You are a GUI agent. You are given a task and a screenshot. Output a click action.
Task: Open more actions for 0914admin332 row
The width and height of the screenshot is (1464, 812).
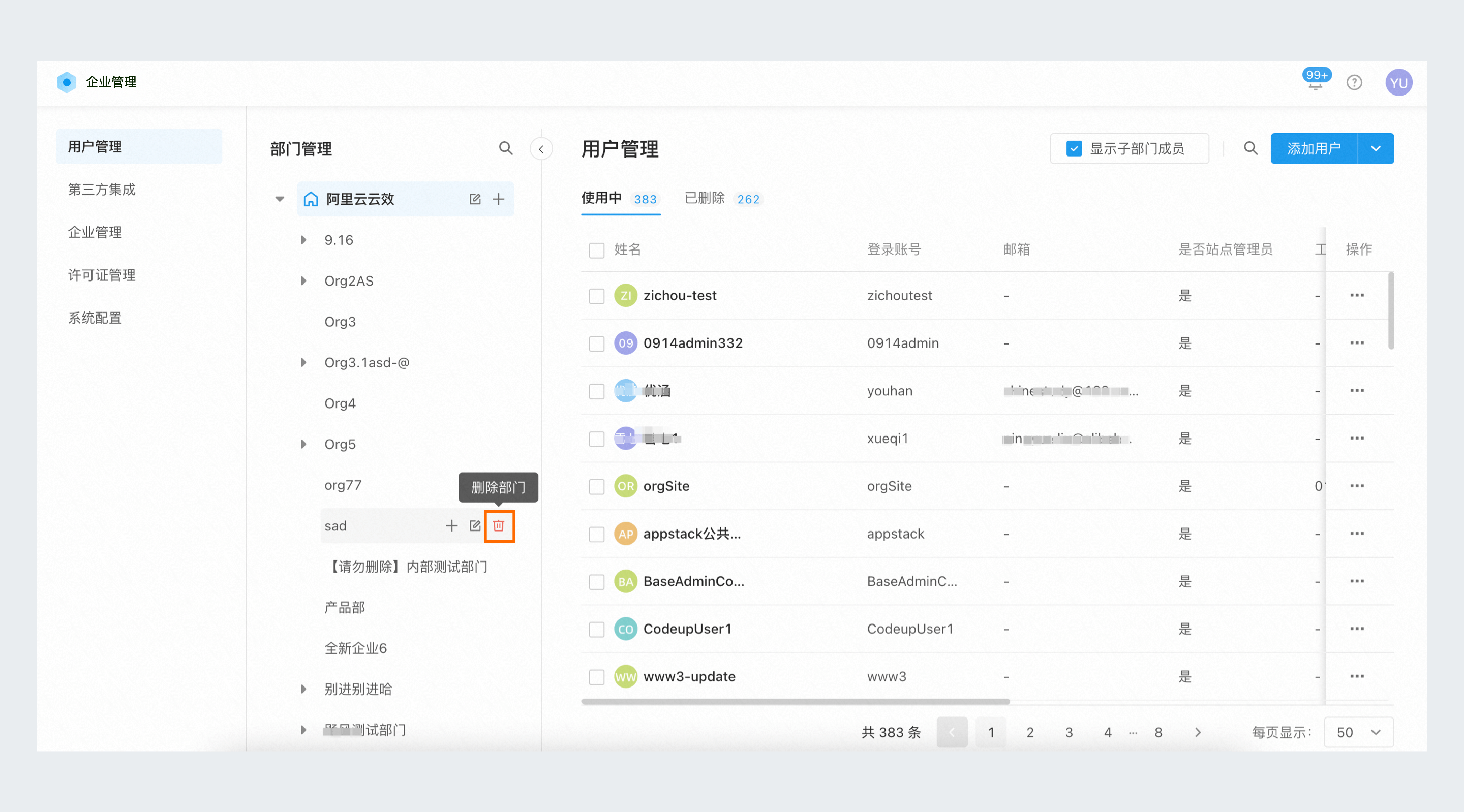coord(1357,343)
